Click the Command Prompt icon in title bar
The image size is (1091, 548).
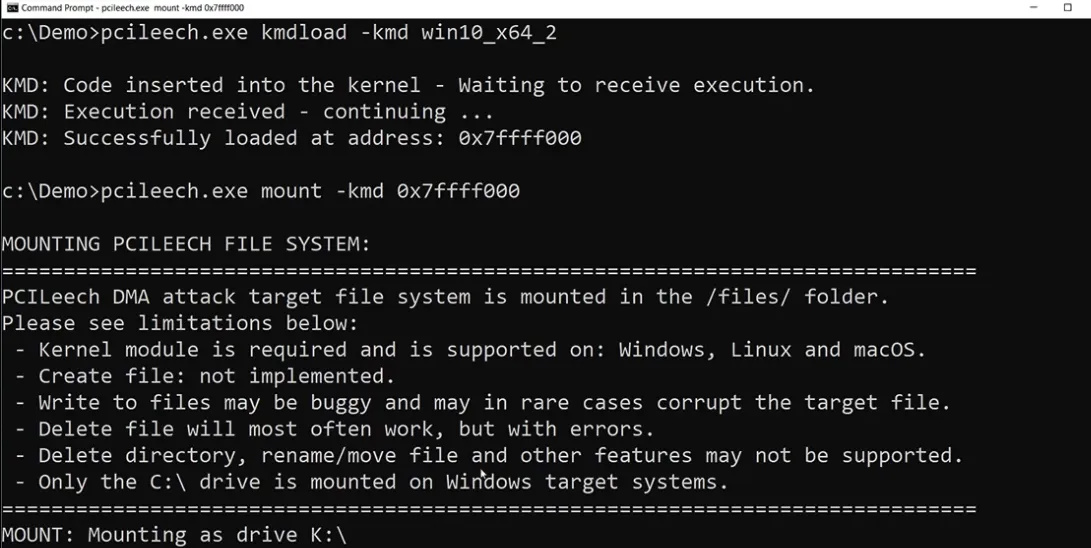(x=11, y=7)
